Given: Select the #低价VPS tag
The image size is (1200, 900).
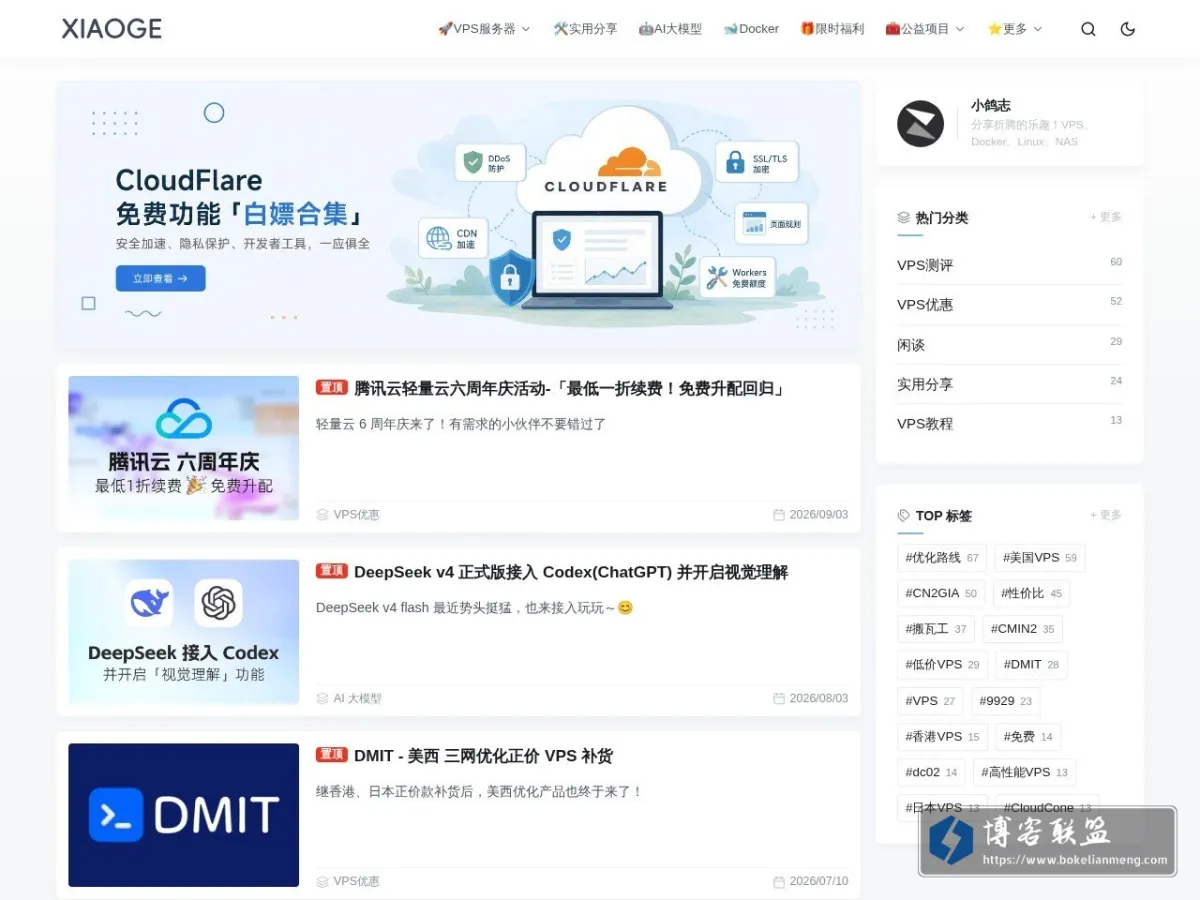Looking at the screenshot, I should click(942, 665).
